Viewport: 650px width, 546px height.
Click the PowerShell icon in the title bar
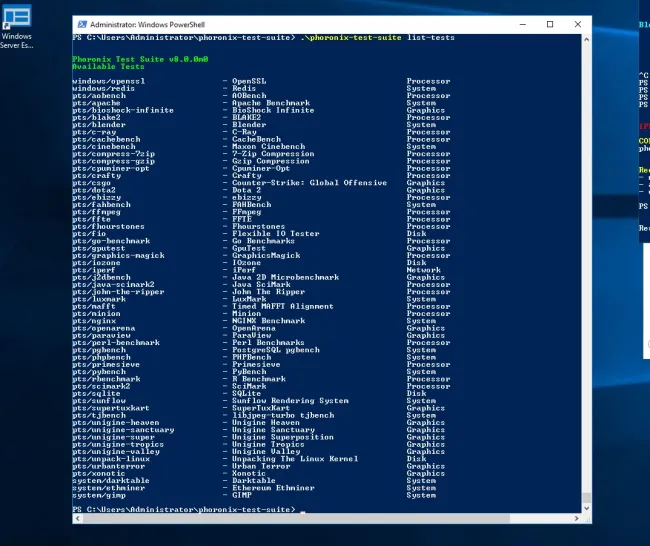[x=82, y=24]
